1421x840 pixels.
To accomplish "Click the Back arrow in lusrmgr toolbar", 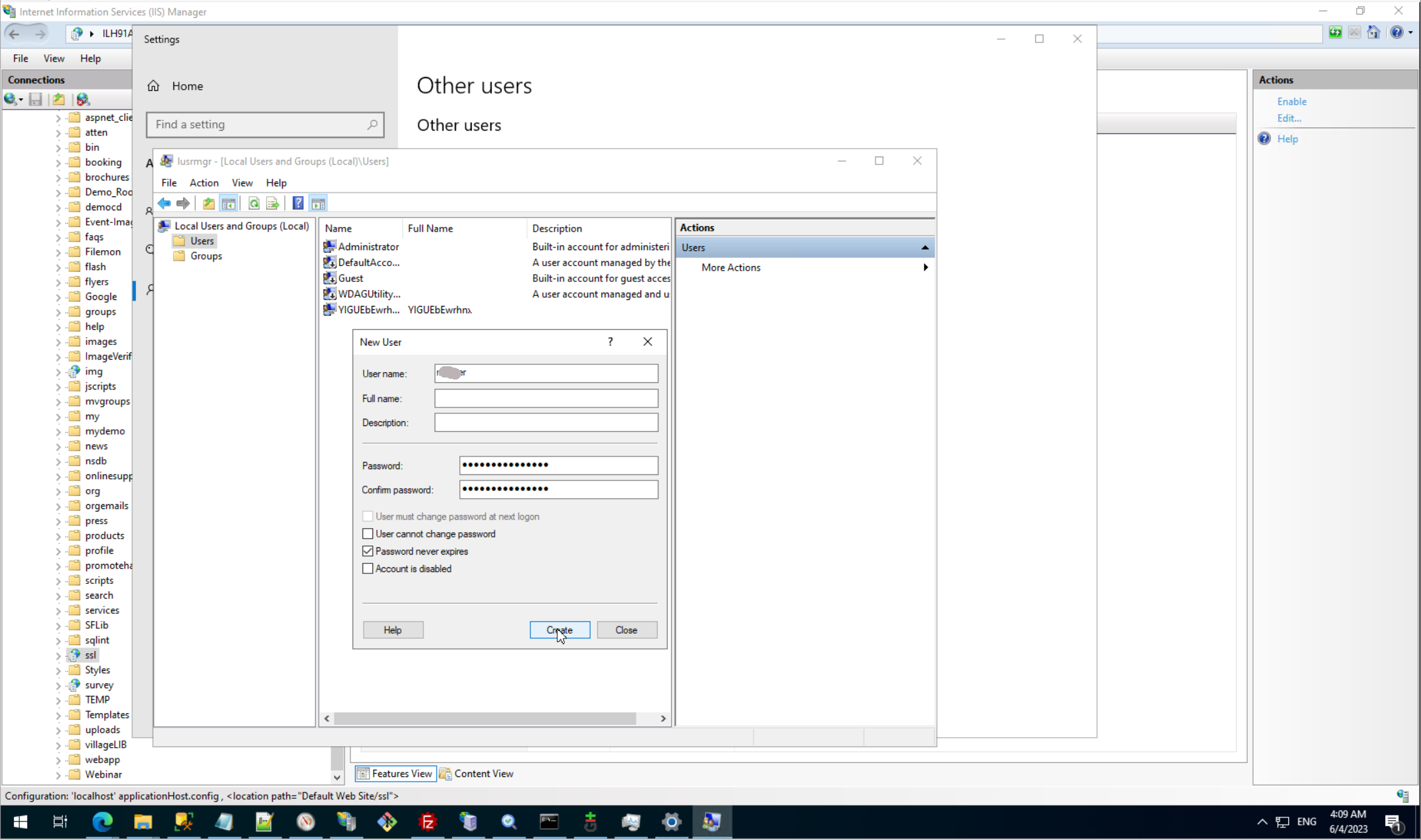I will coord(164,204).
